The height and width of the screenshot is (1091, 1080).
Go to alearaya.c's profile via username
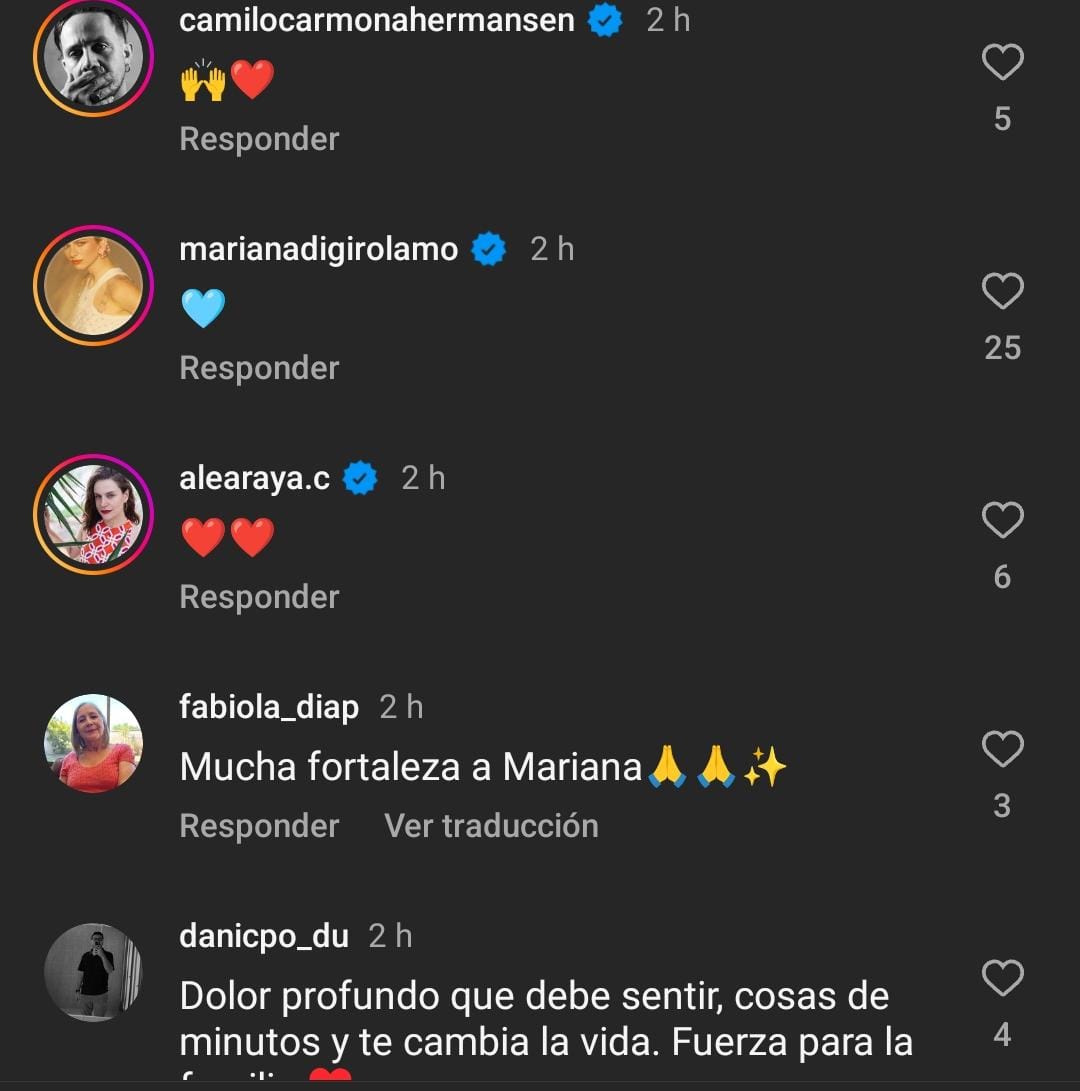(x=254, y=478)
